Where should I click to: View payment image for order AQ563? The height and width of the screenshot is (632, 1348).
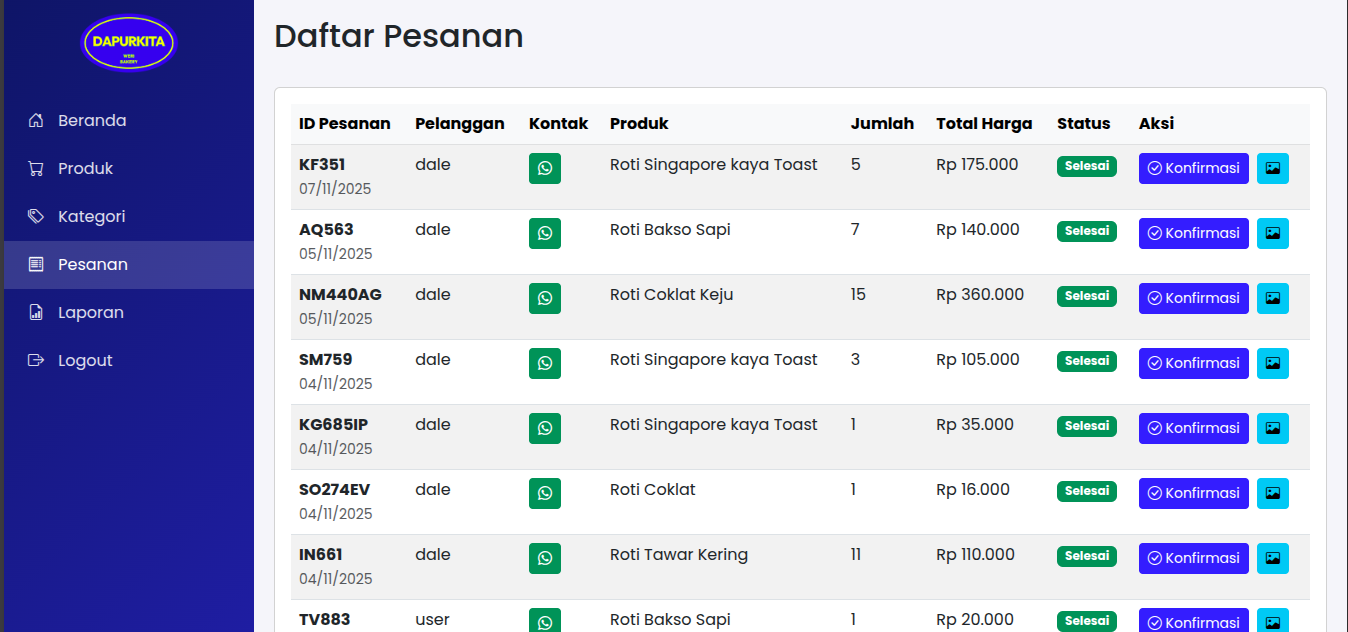coord(1273,233)
